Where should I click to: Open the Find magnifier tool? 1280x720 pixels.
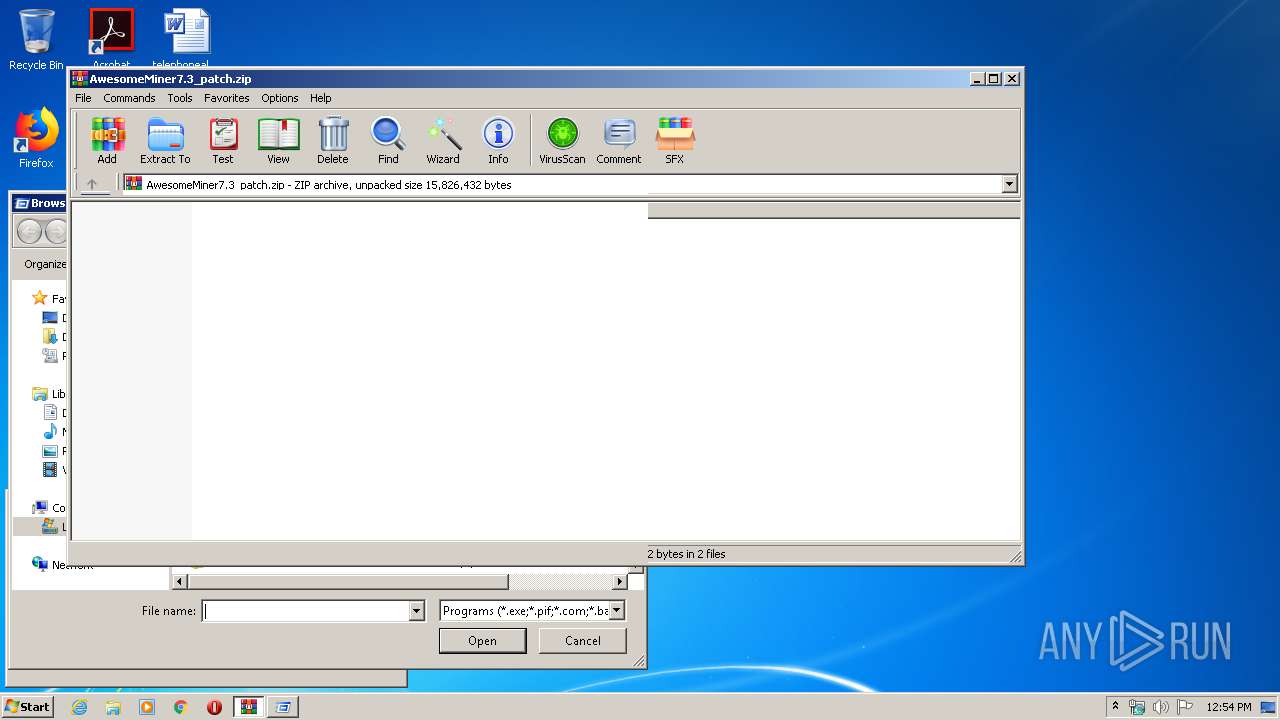[x=388, y=140]
